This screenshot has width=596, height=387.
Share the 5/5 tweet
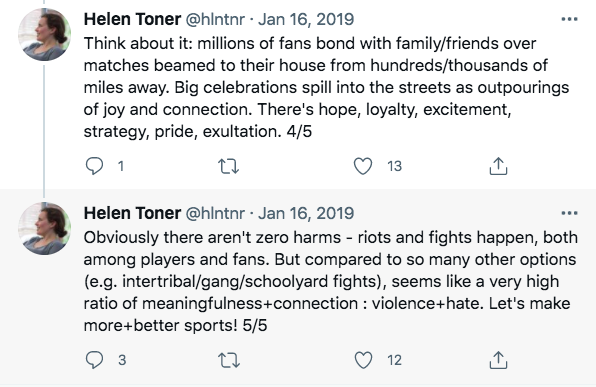coord(498,360)
